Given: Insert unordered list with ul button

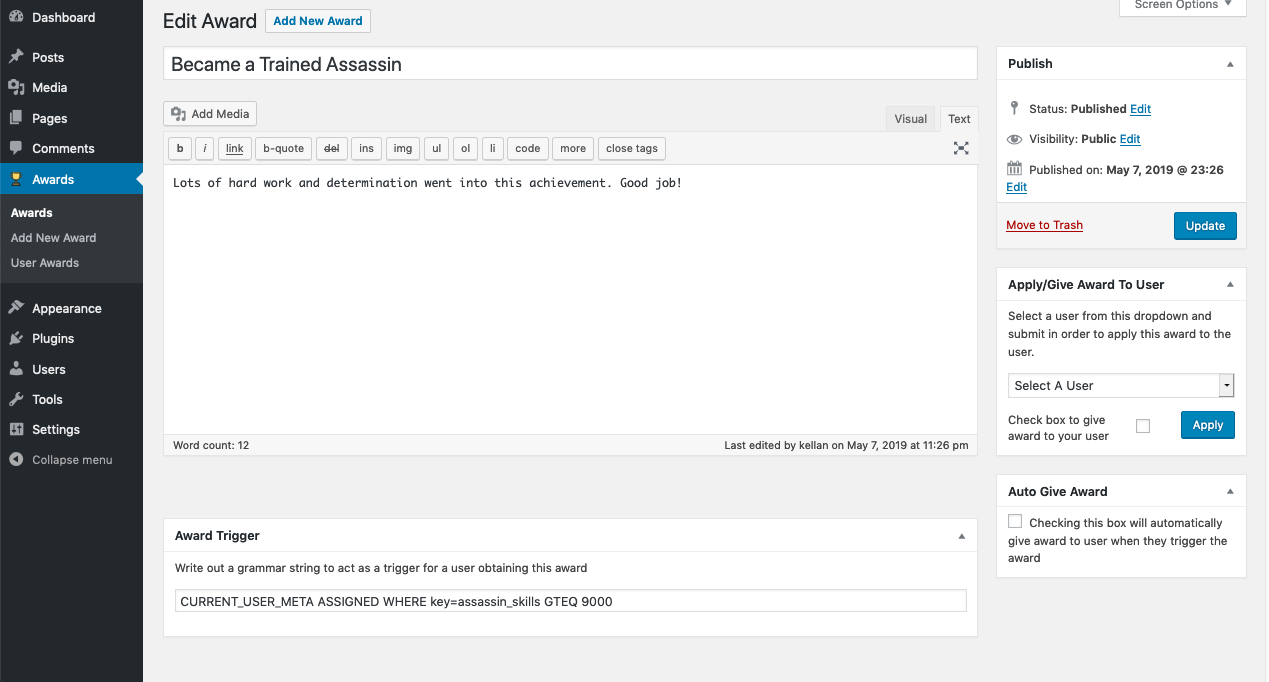Looking at the screenshot, I should click(x=436, y=148).
